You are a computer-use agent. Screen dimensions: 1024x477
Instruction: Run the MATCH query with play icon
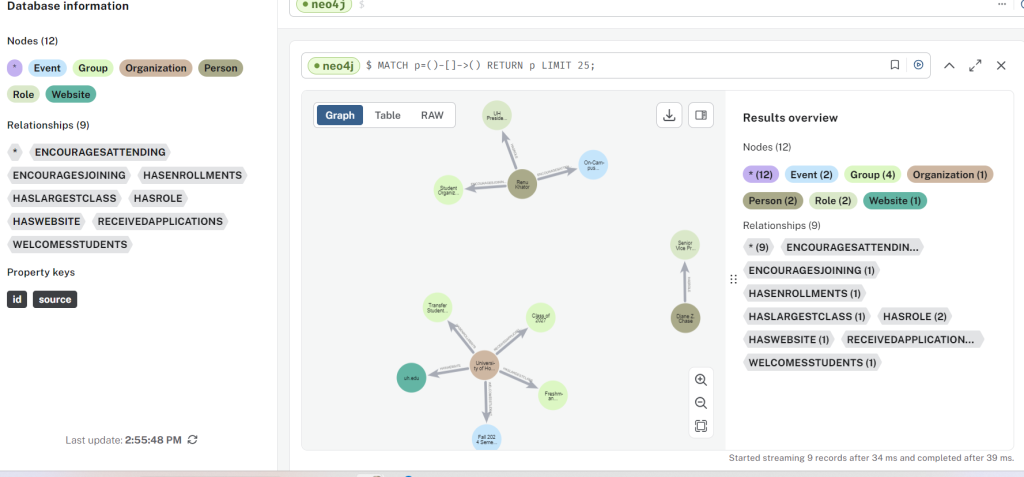(918, 65)
